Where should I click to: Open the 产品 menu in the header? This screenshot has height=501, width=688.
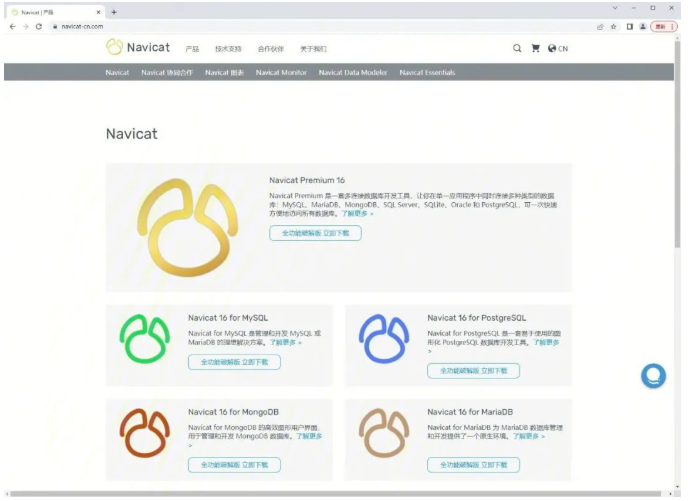(x=192, y=49)
